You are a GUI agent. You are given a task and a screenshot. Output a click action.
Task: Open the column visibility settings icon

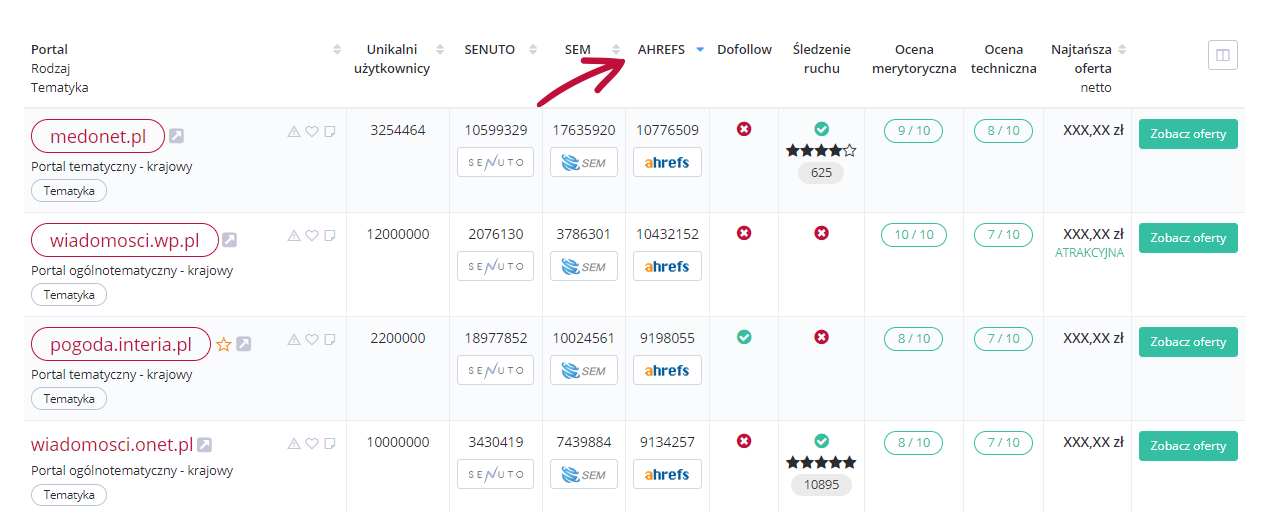[x=1222, y=55]
